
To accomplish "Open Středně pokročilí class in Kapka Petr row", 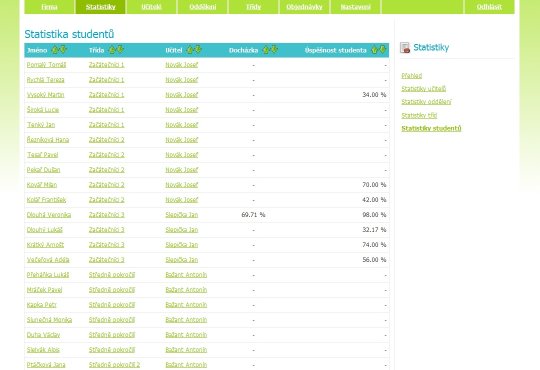I will point(112,305).
